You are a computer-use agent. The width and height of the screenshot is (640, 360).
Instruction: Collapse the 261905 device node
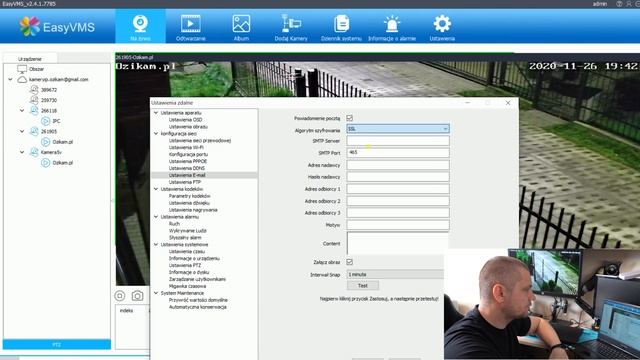click(22, 131)
